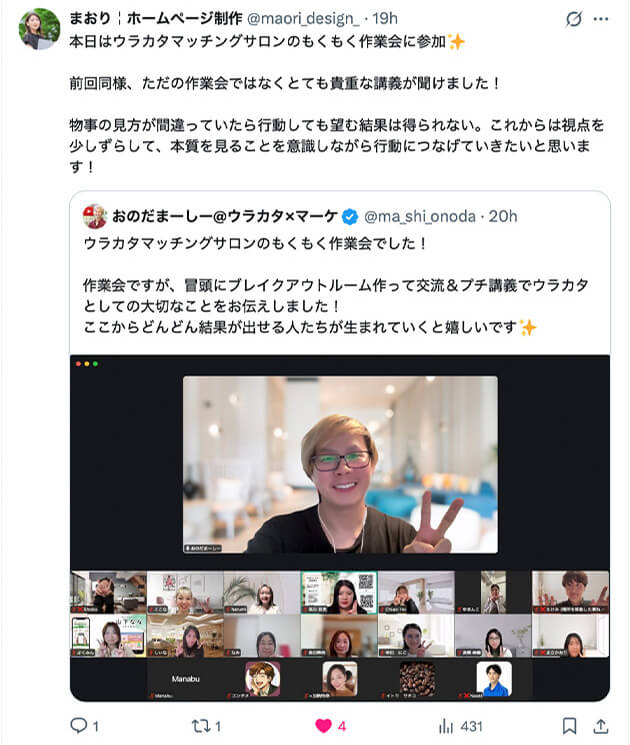Screen dimensions: 630x745
Task: Click the share upload arrow icon
Action: click(601, 726)
